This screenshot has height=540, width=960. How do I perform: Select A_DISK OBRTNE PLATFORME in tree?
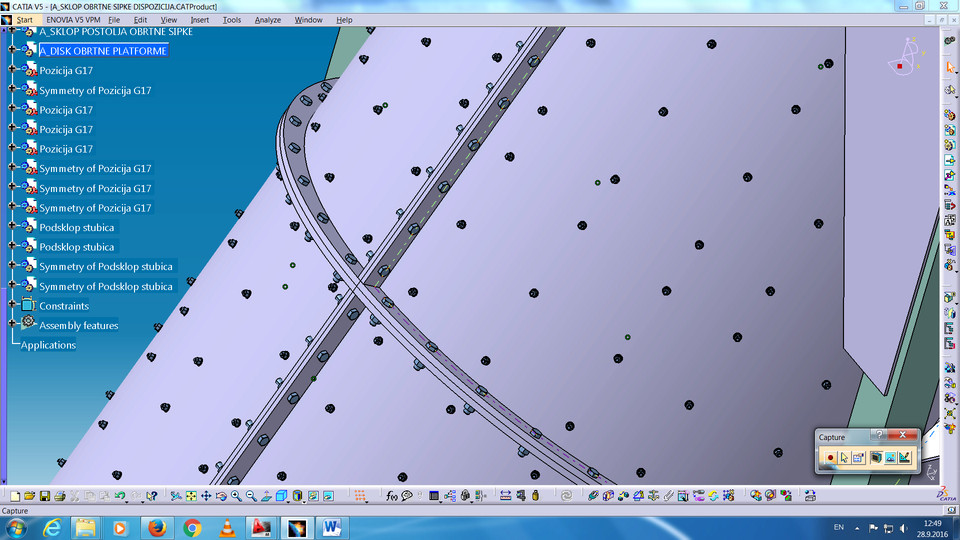[103, 51]
